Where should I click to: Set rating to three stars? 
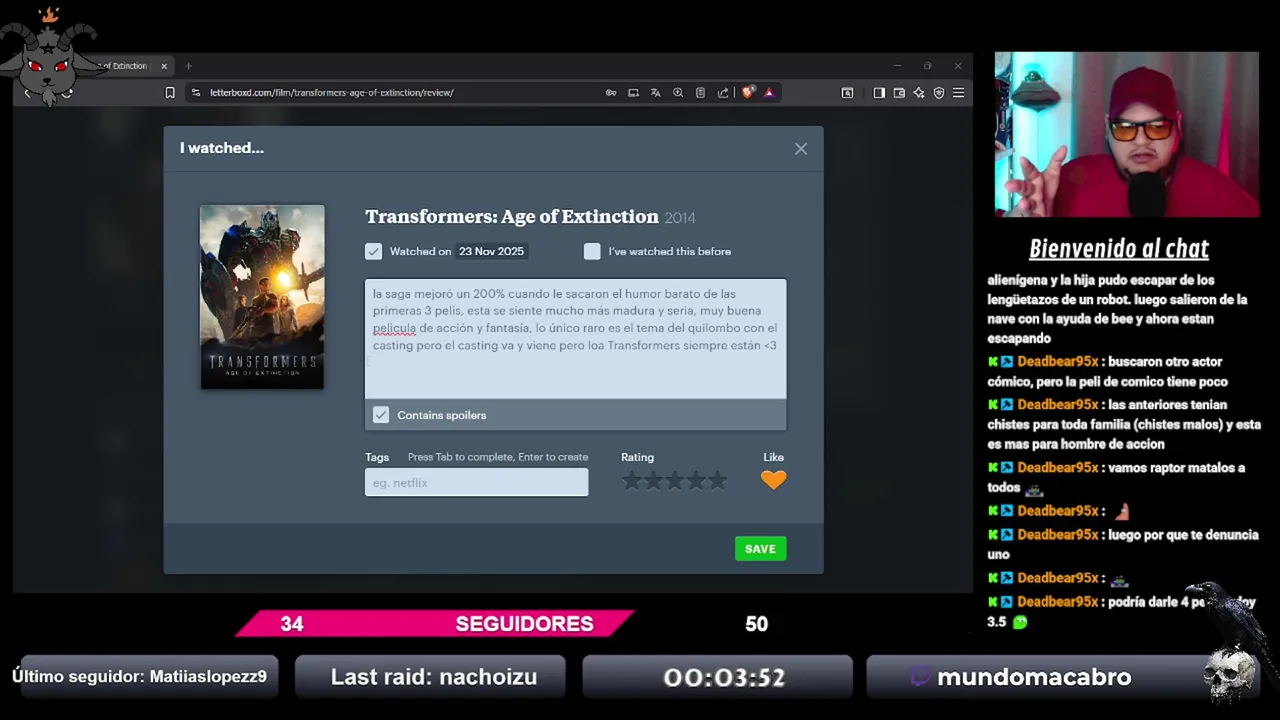click(x=675, y=482)
